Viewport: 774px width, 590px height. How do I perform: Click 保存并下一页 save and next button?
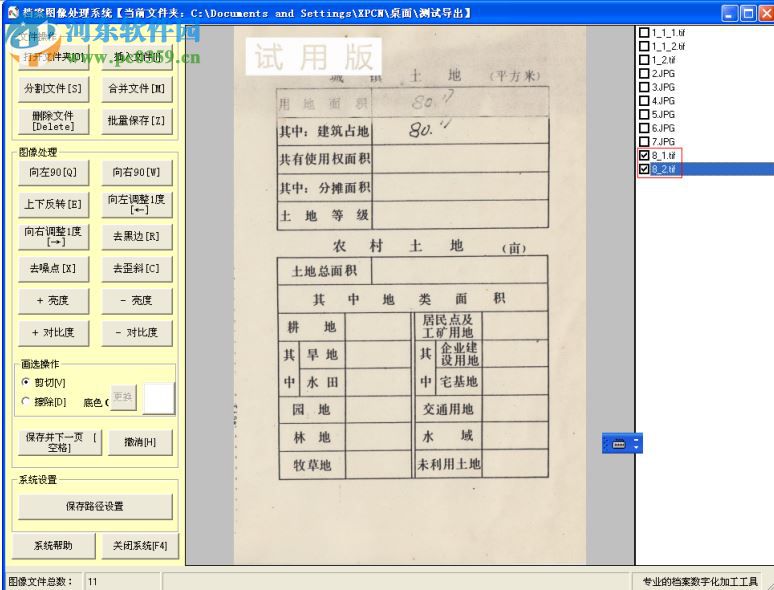[x=60, y=442]
